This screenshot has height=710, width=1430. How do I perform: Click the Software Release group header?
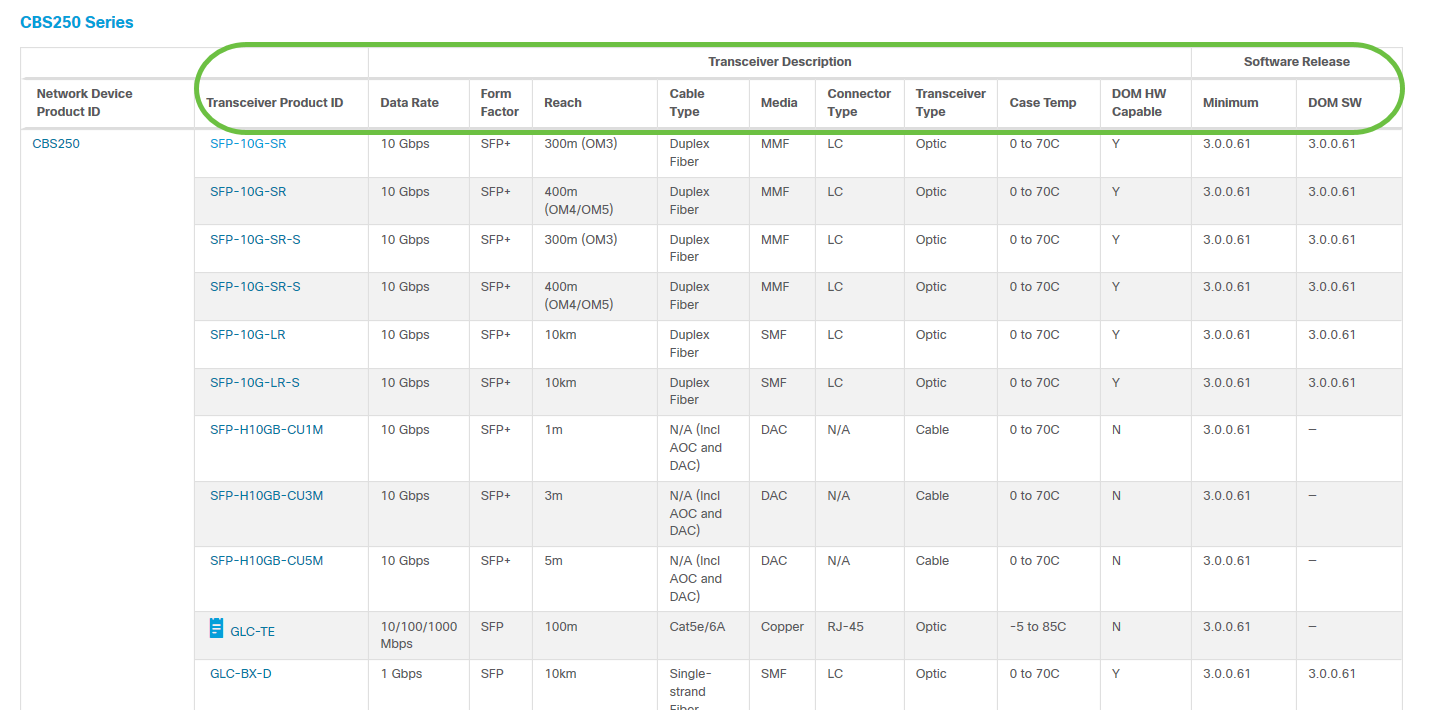[1296, 62]
